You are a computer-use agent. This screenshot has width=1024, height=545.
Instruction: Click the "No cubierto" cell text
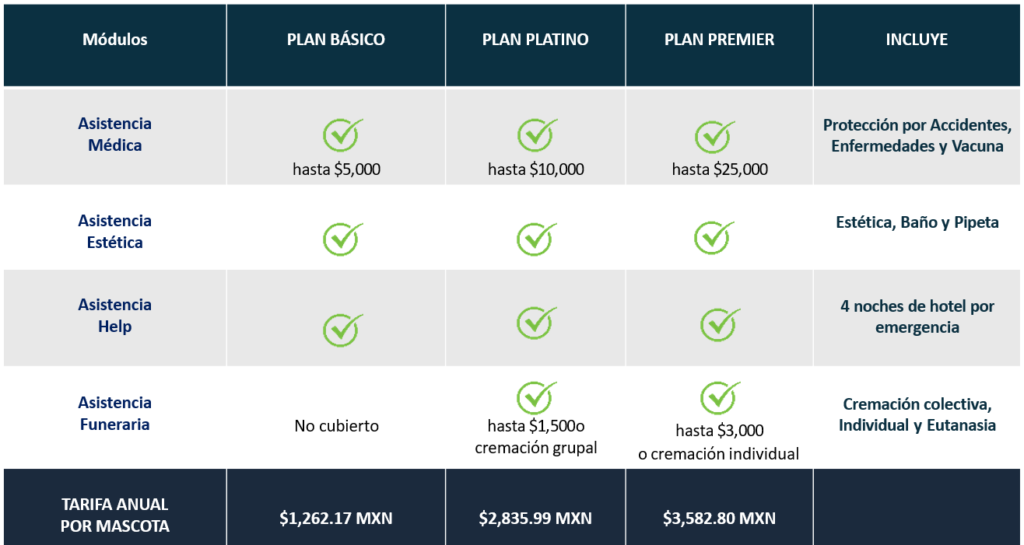pyautogui.click(x=336, y=426)
